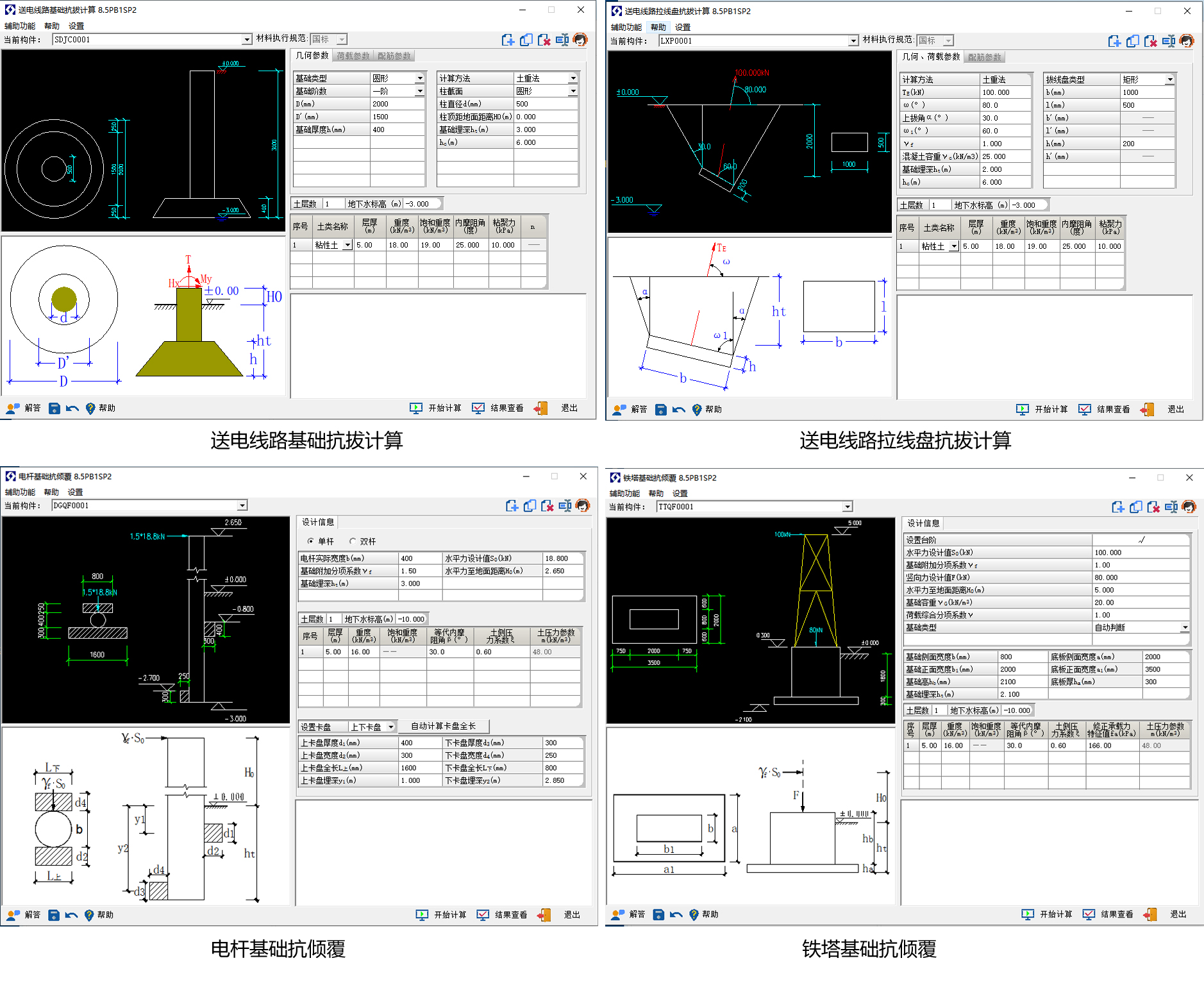Select the 单杆 radio button
Image resolution: width=1204 pixels, height=999 pixels.
pyautogui.click(x=311, y=541)
